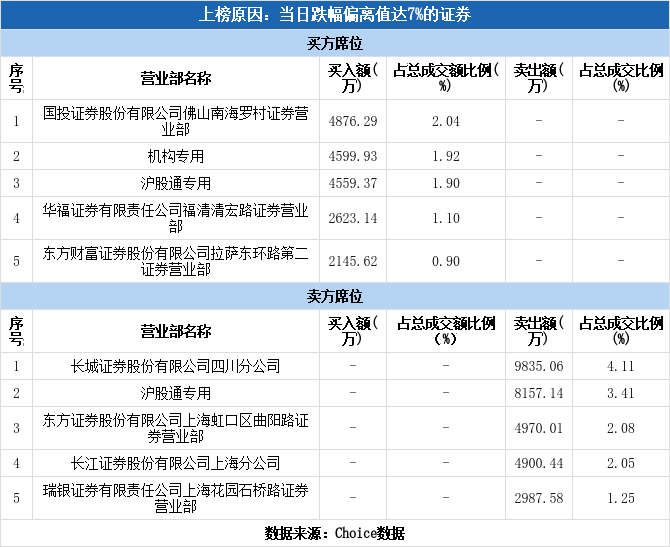Screen dimensions: 670x547
Task: Click buy ratio value 1.92
Action: (446, 156)
